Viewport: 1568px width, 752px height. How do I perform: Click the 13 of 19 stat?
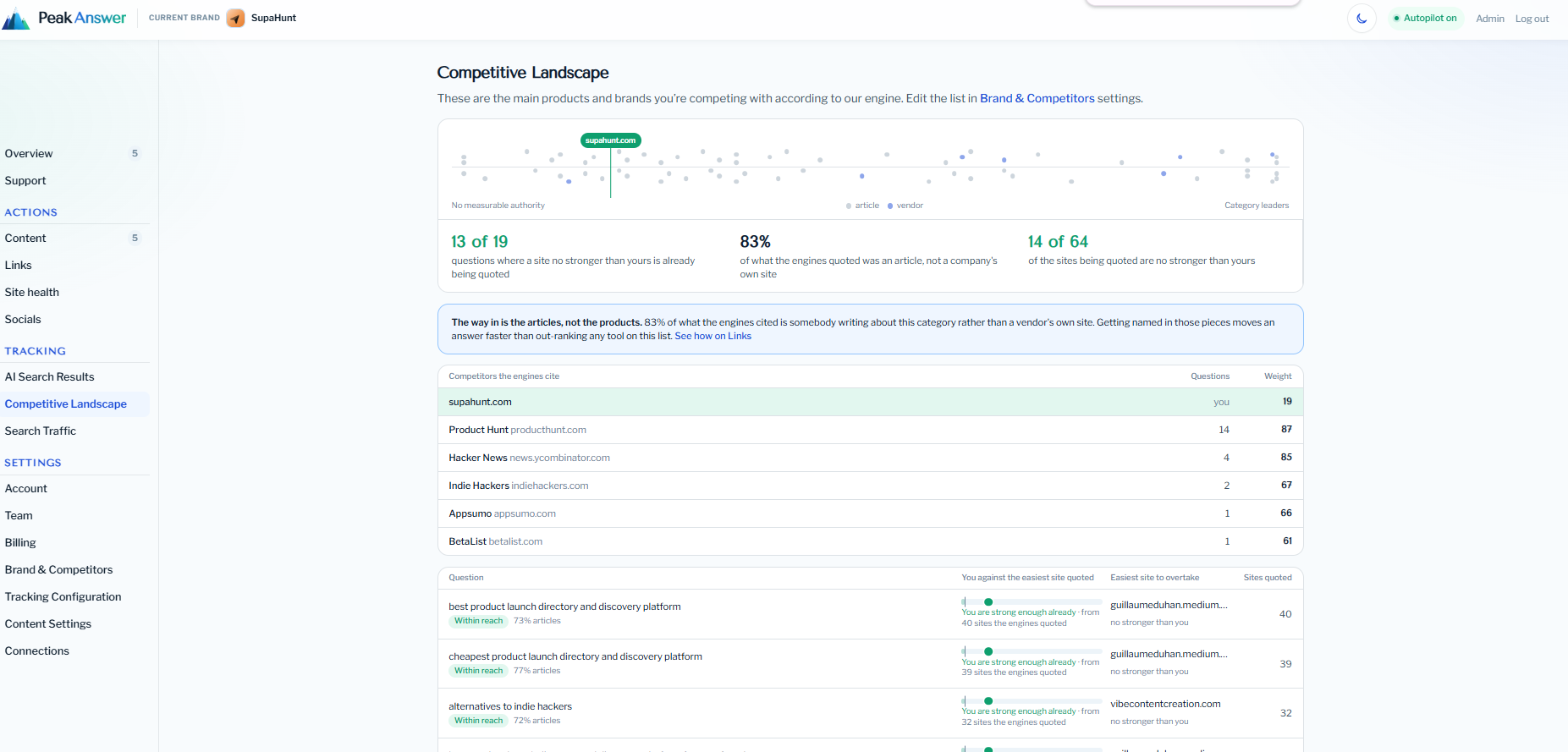(480, 242)
